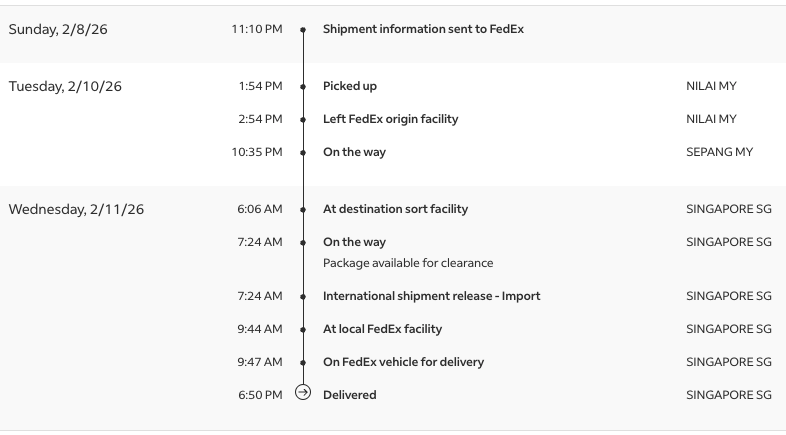Click the SEPANG MY location
This screenshot has height=435, width=786.
(x=719, y=152)
